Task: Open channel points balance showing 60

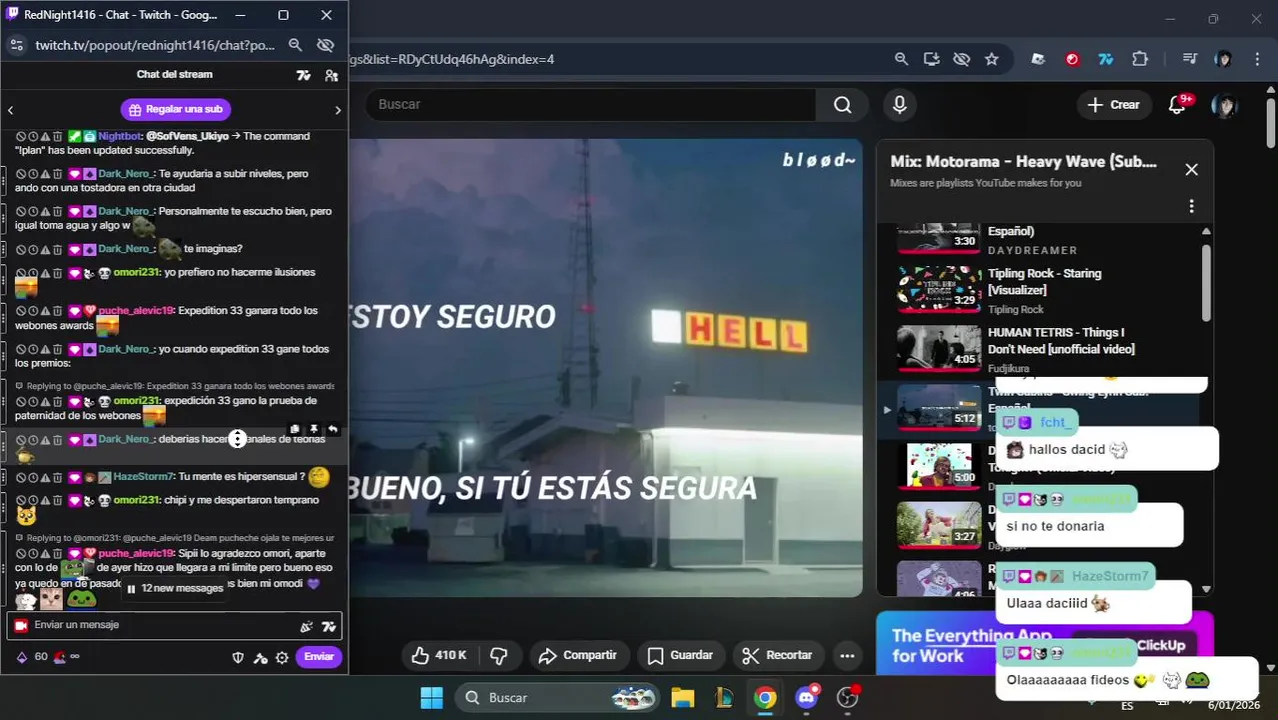Action: point(32,657)
